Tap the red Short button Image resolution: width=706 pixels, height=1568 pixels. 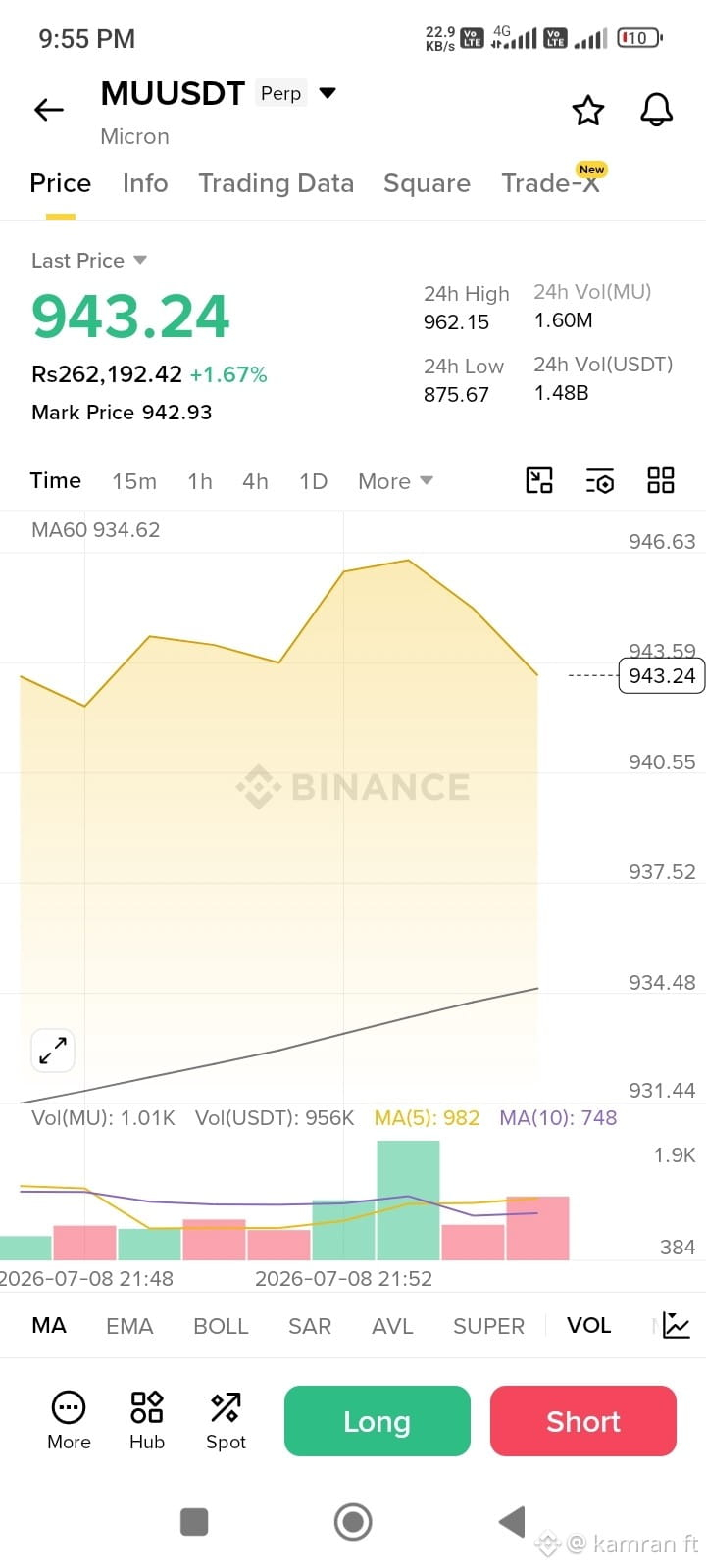(x=583, y=1421)
